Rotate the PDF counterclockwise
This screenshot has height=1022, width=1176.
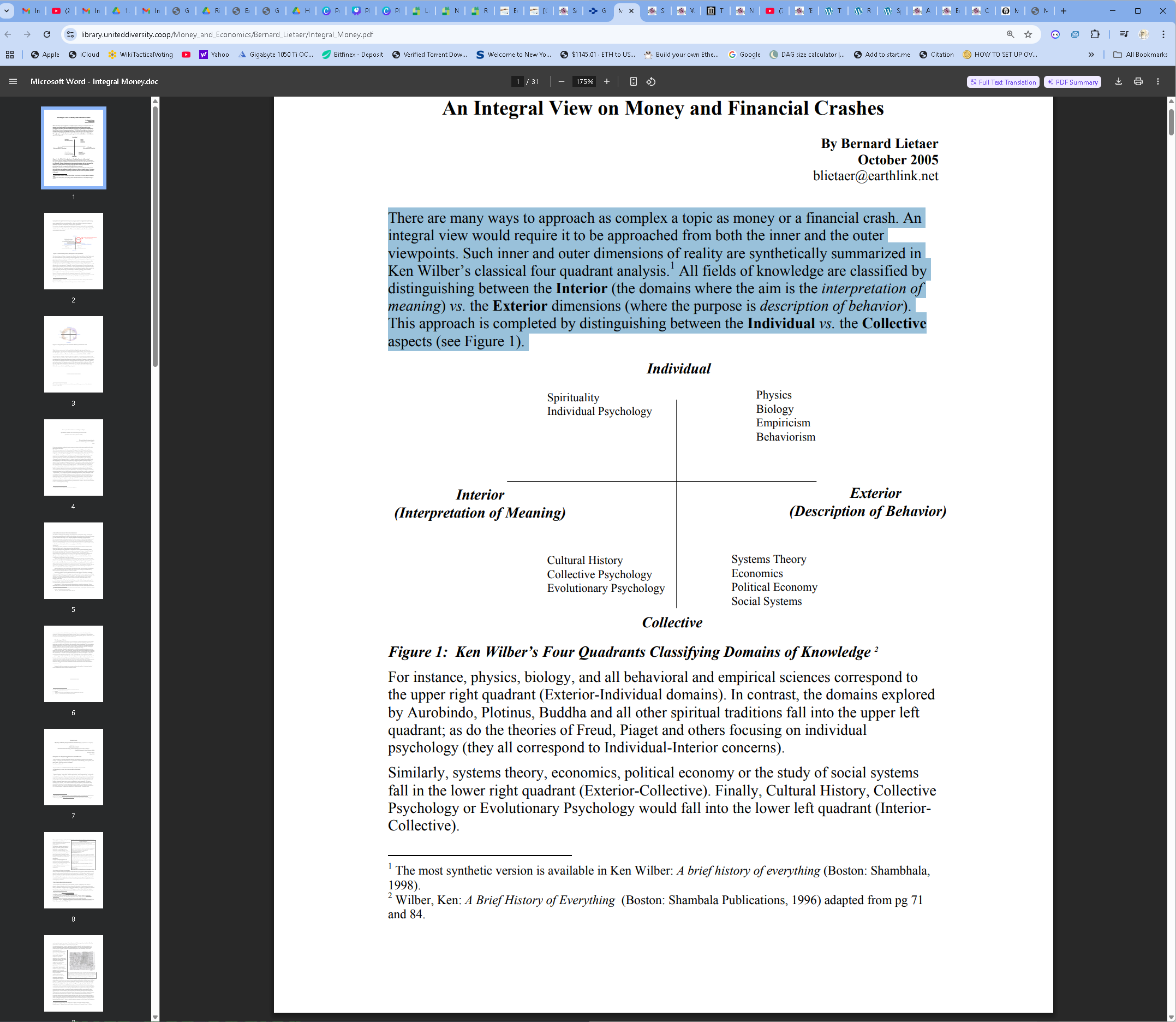coord(651,81)
